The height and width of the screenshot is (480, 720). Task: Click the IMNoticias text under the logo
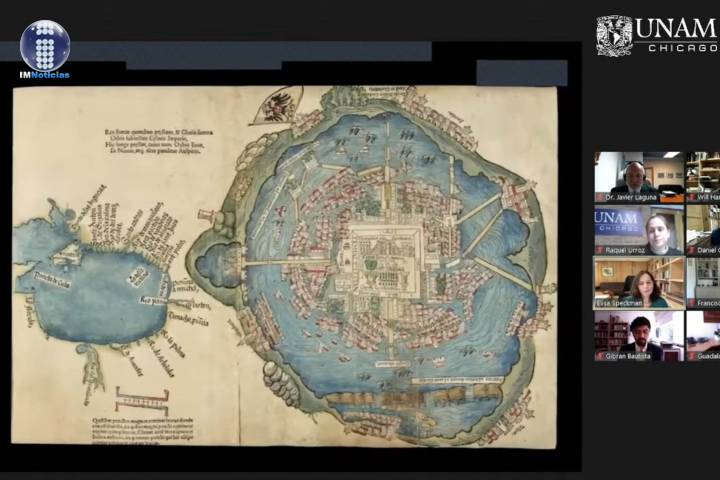[x=44, y=75]
